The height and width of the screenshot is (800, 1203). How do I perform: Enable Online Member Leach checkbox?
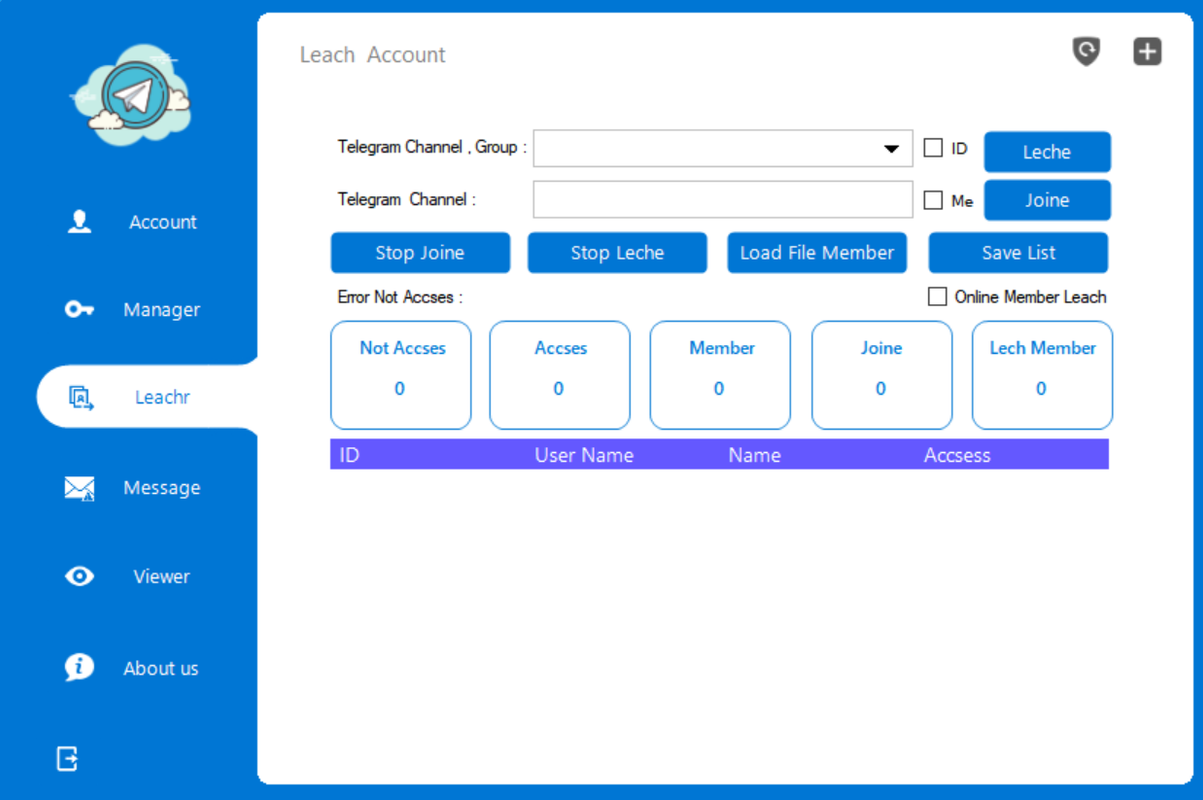coord(937,297)
